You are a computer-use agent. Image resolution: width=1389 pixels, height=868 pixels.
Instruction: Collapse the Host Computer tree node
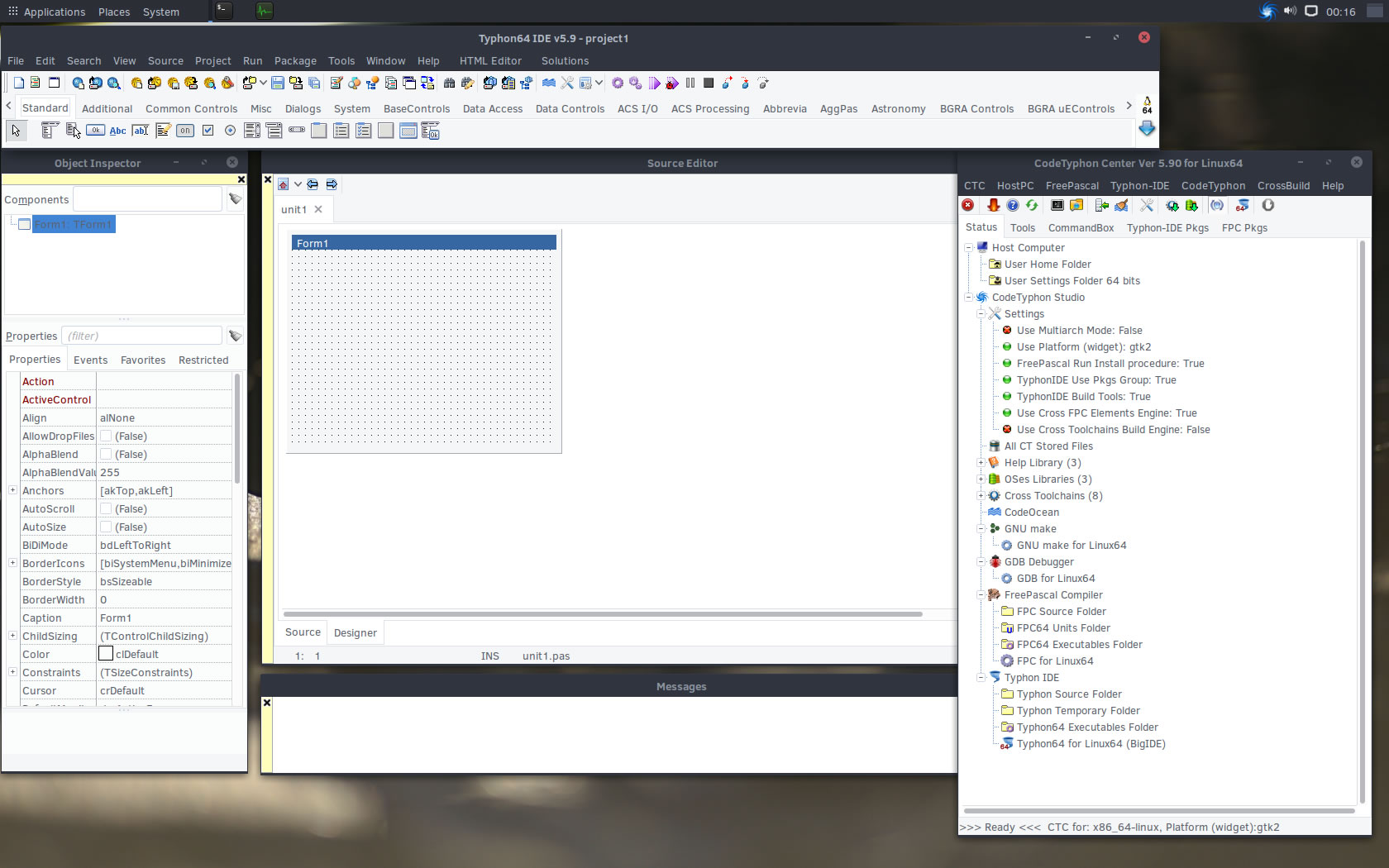tap(968, 247)
